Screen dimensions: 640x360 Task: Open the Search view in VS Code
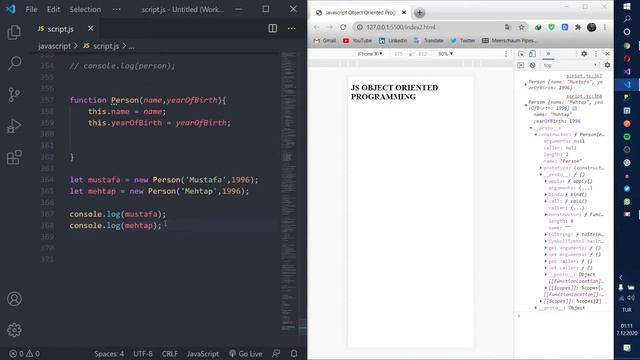(14, 63)
